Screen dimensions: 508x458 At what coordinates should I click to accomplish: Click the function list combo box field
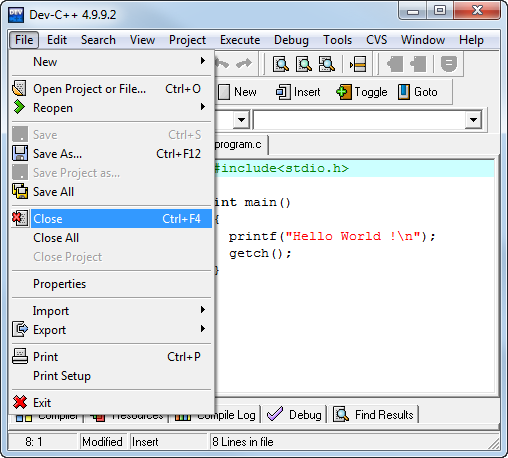pyautogui.click(x=360, y=120)
